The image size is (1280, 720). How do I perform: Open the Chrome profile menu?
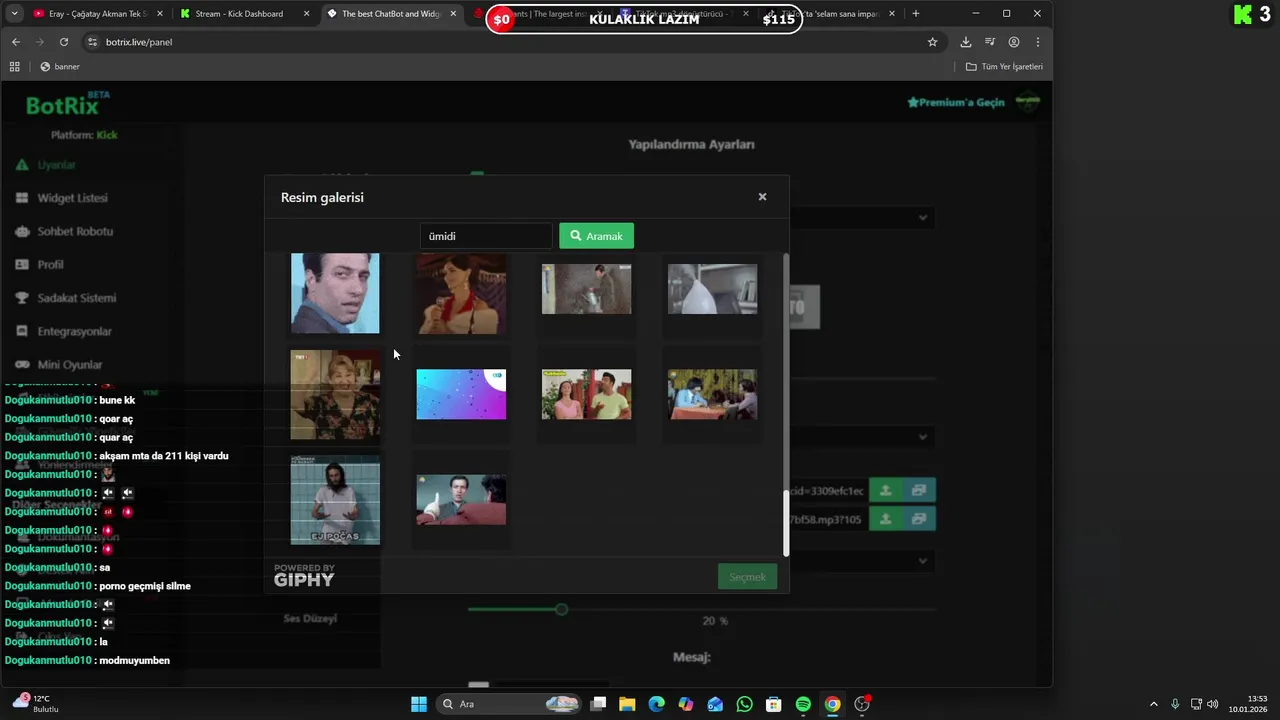click(1014, 42)
